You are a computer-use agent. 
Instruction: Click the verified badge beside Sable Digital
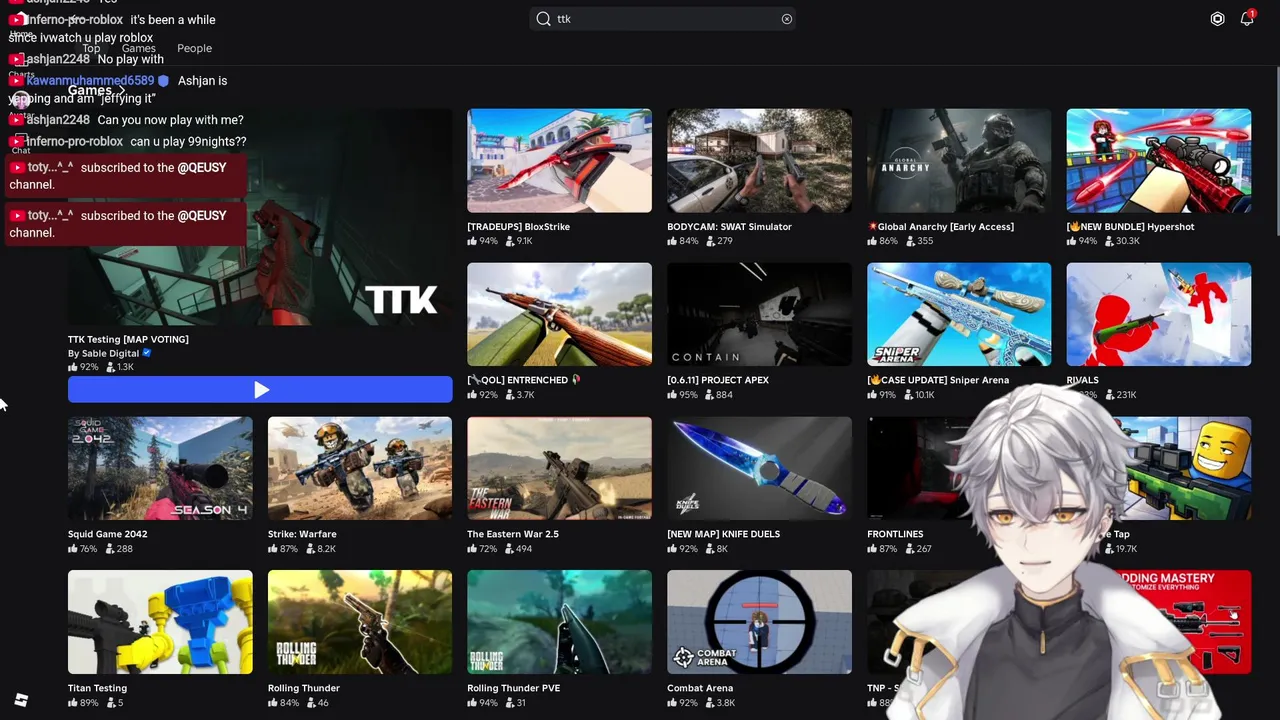[x=147, y=353]
